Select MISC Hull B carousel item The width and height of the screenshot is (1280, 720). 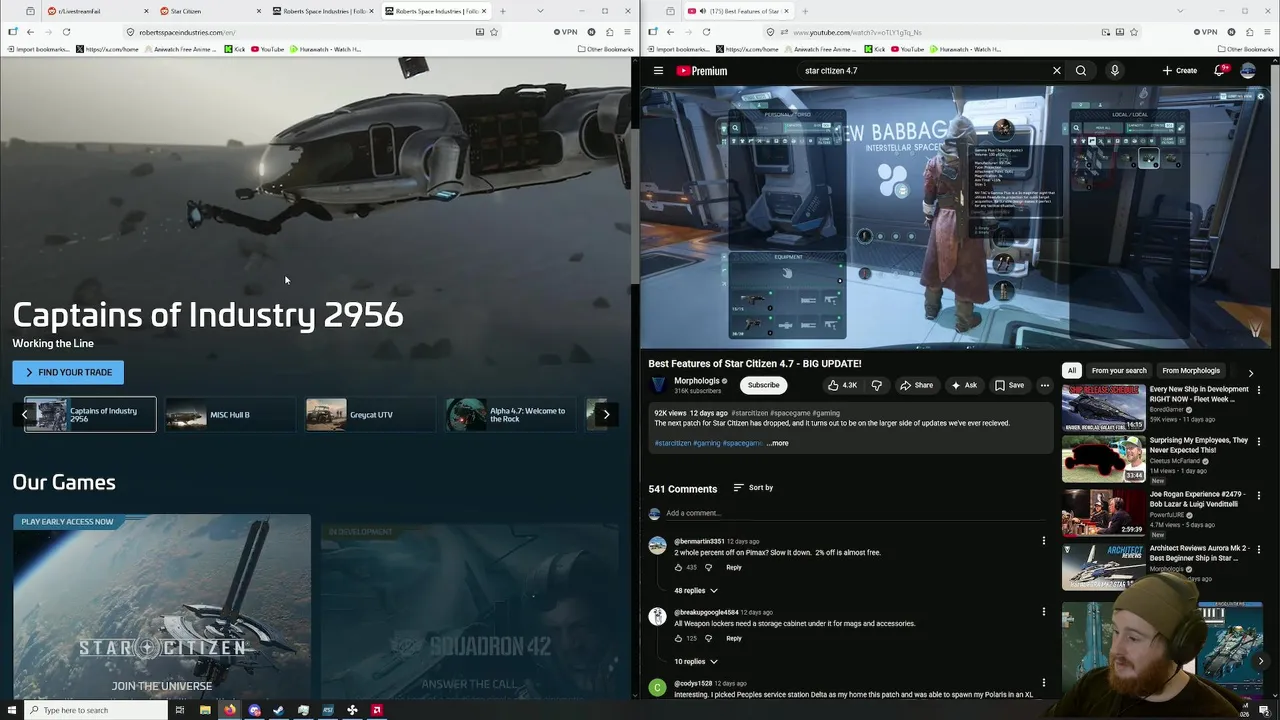(x=229, y=414)
